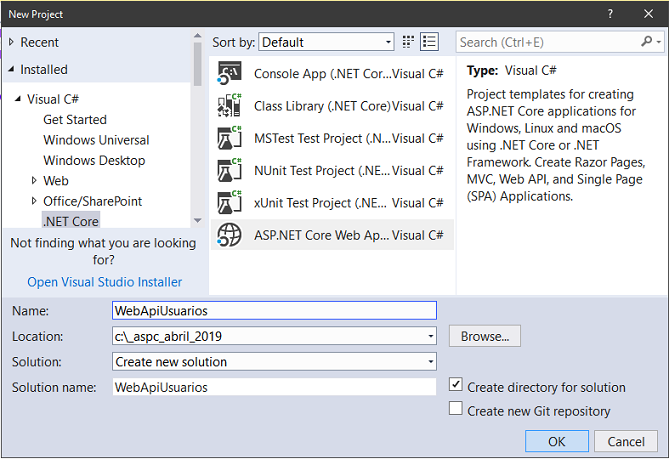This screenshot has width=669, height=459.
Task: Select Console App (.NET Core) template
Action: pos(332,73)
